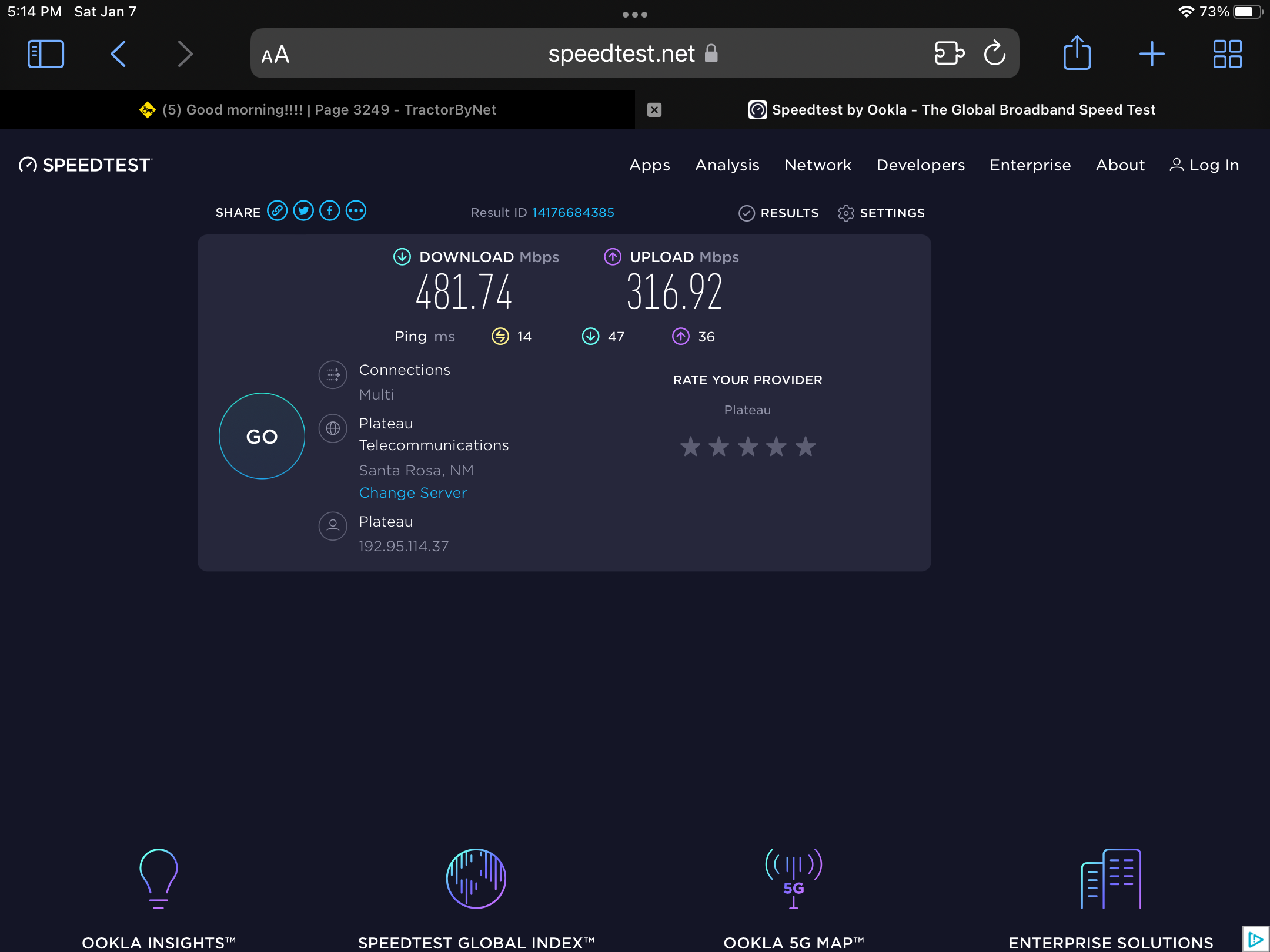
Task: Share result via Facebook icon
Action: pos(329,211)
